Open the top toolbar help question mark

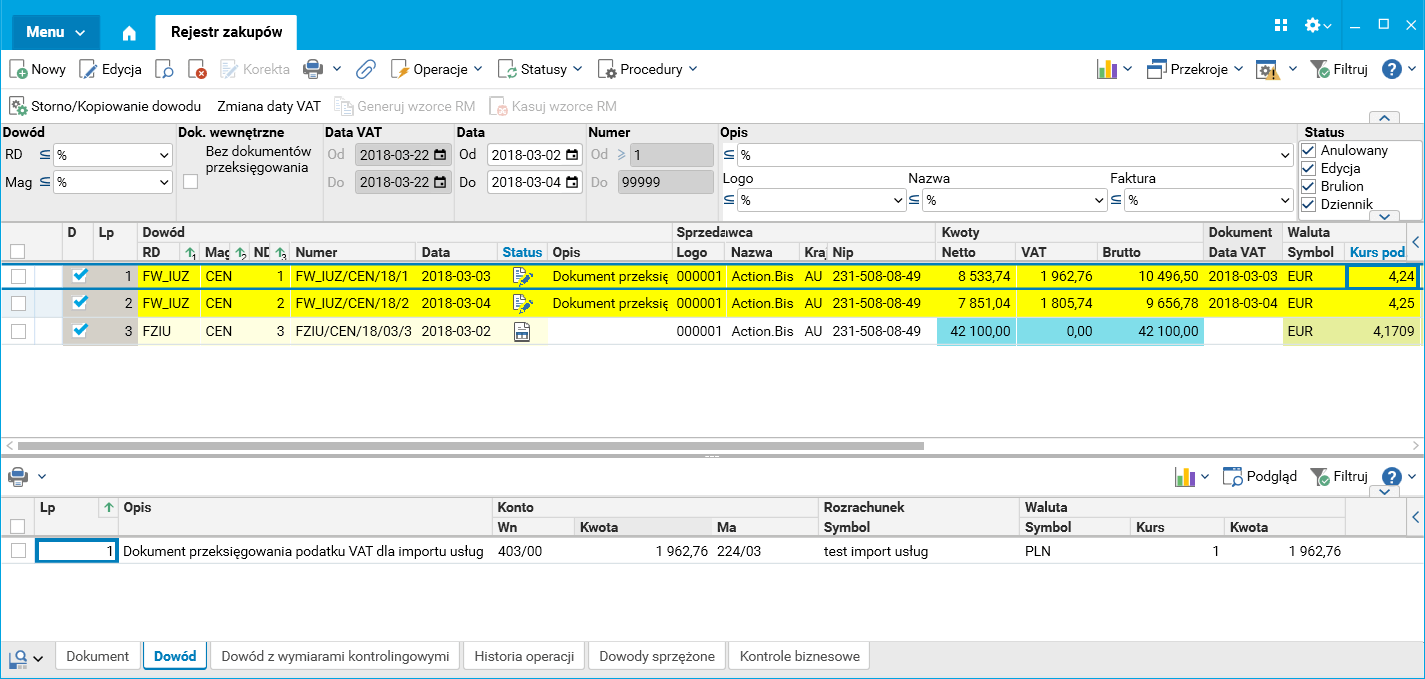(1392, 69)
